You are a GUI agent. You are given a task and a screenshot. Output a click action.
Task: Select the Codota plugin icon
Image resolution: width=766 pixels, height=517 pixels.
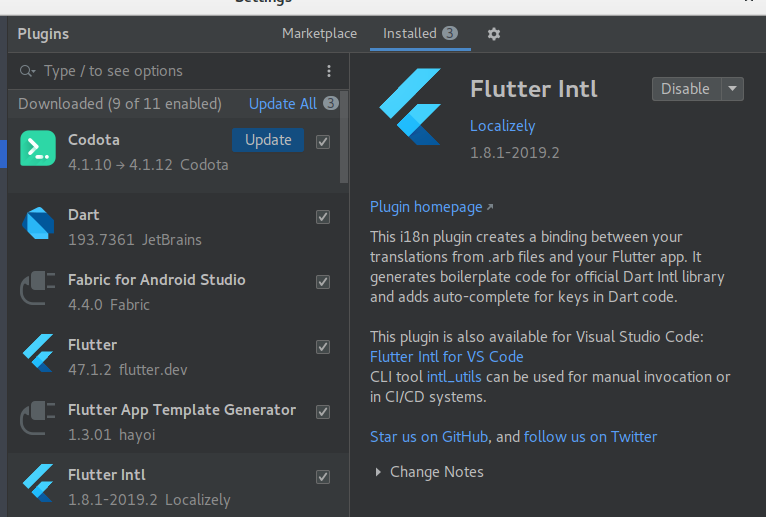(38, 149)
